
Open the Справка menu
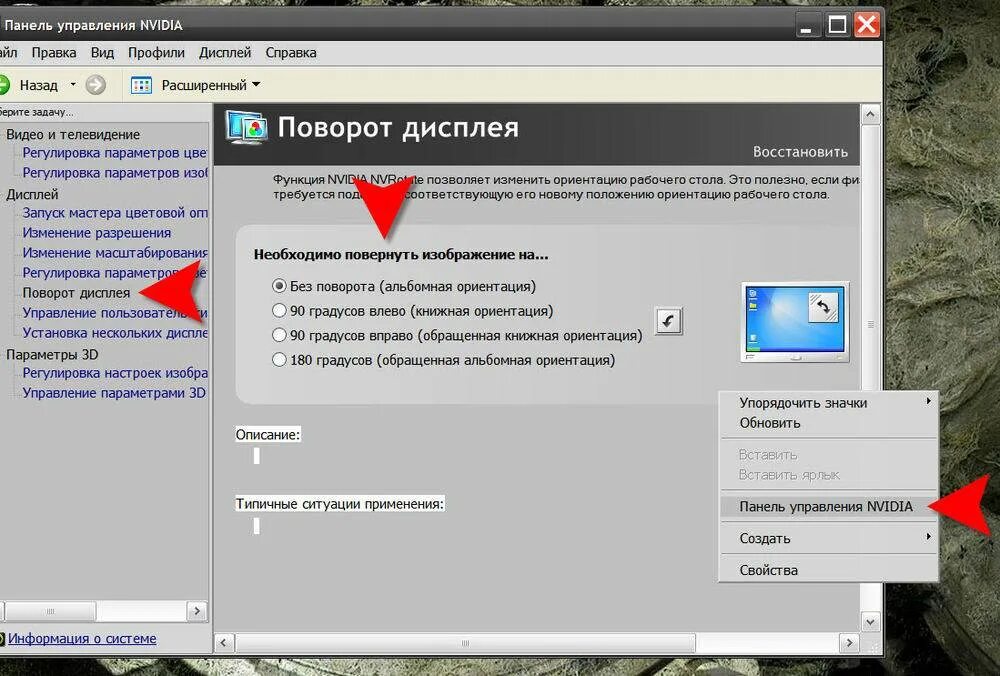291,53
